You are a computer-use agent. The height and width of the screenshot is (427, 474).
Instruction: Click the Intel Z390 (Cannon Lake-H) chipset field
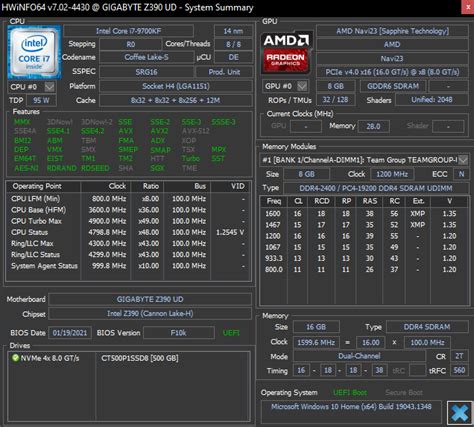[x=150, y=314]
